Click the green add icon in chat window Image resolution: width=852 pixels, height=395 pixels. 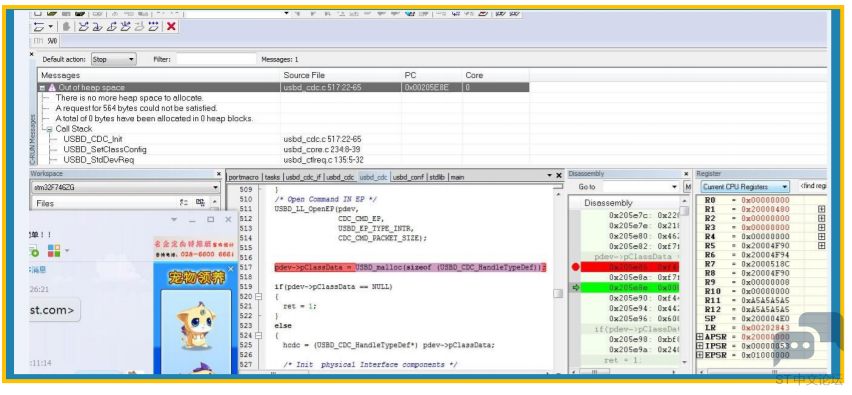[x=34, y=252]
